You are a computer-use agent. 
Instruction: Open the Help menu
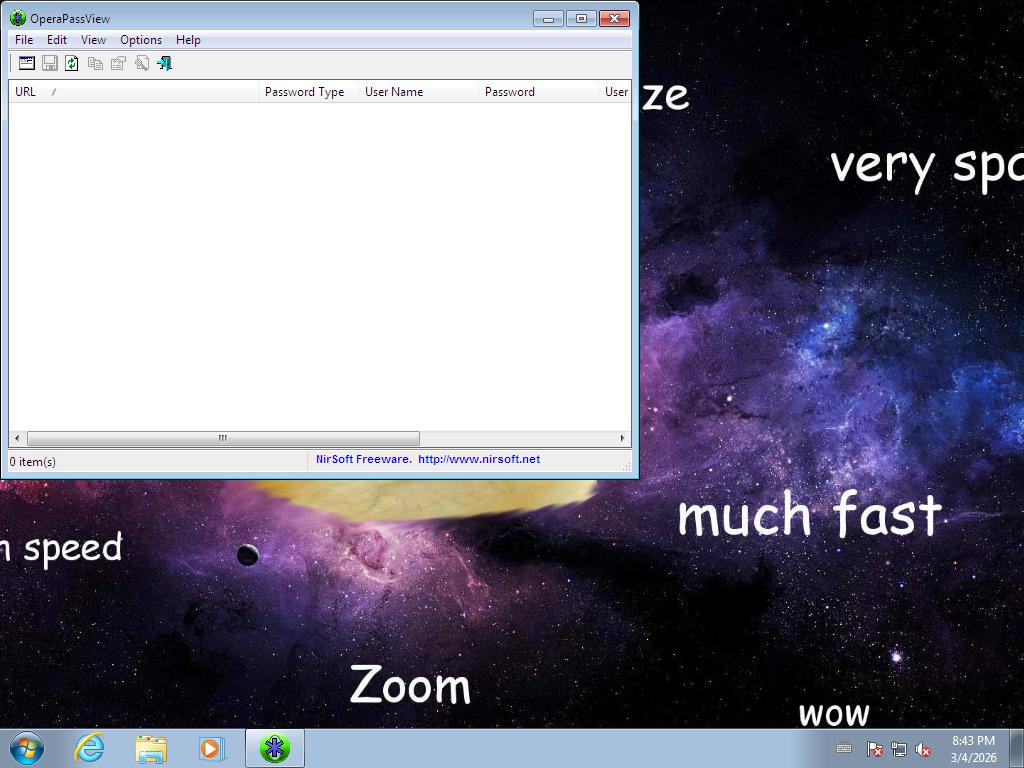[188, 40]
